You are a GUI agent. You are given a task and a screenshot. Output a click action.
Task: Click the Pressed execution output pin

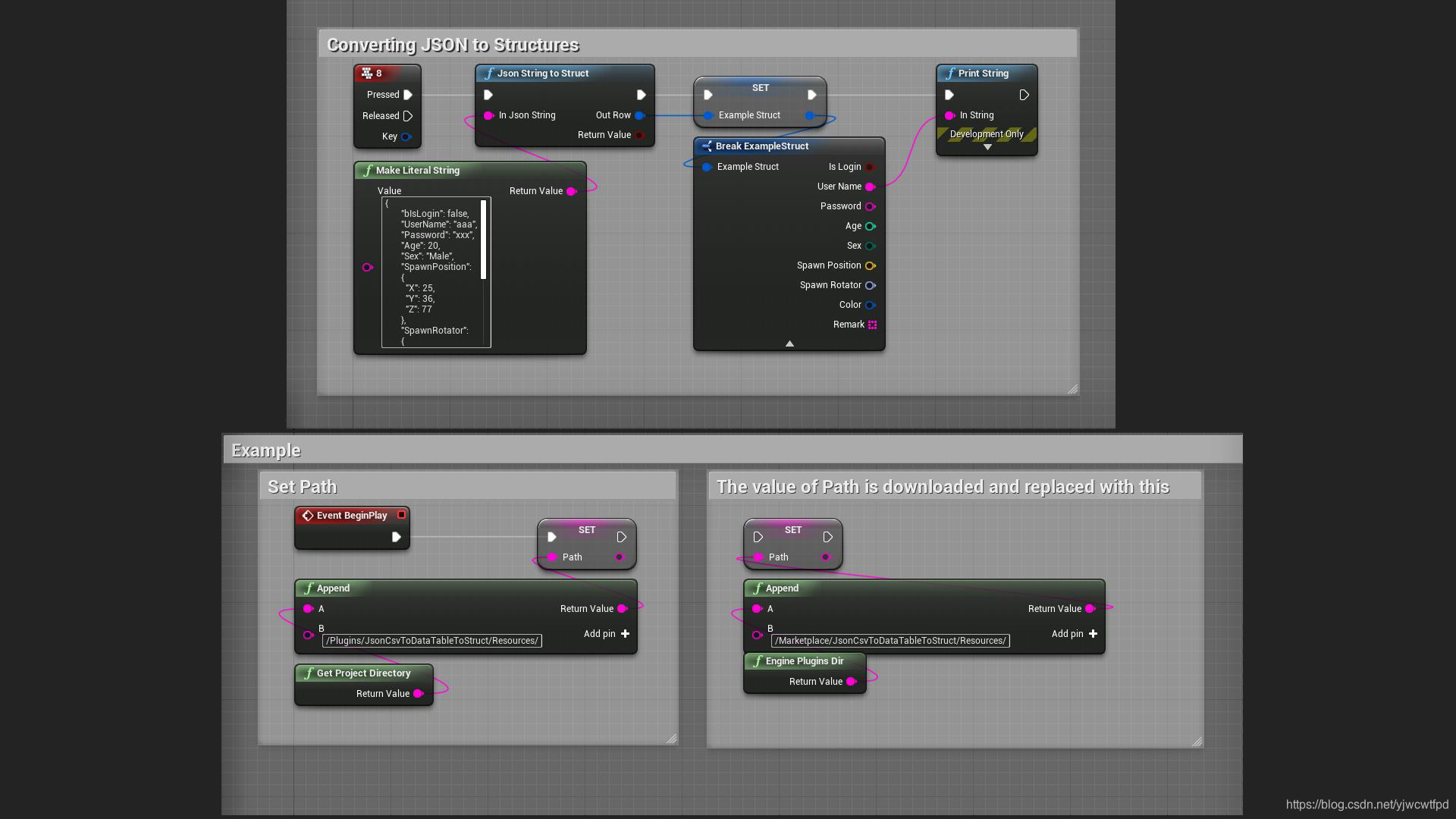[x=408, y=95]
